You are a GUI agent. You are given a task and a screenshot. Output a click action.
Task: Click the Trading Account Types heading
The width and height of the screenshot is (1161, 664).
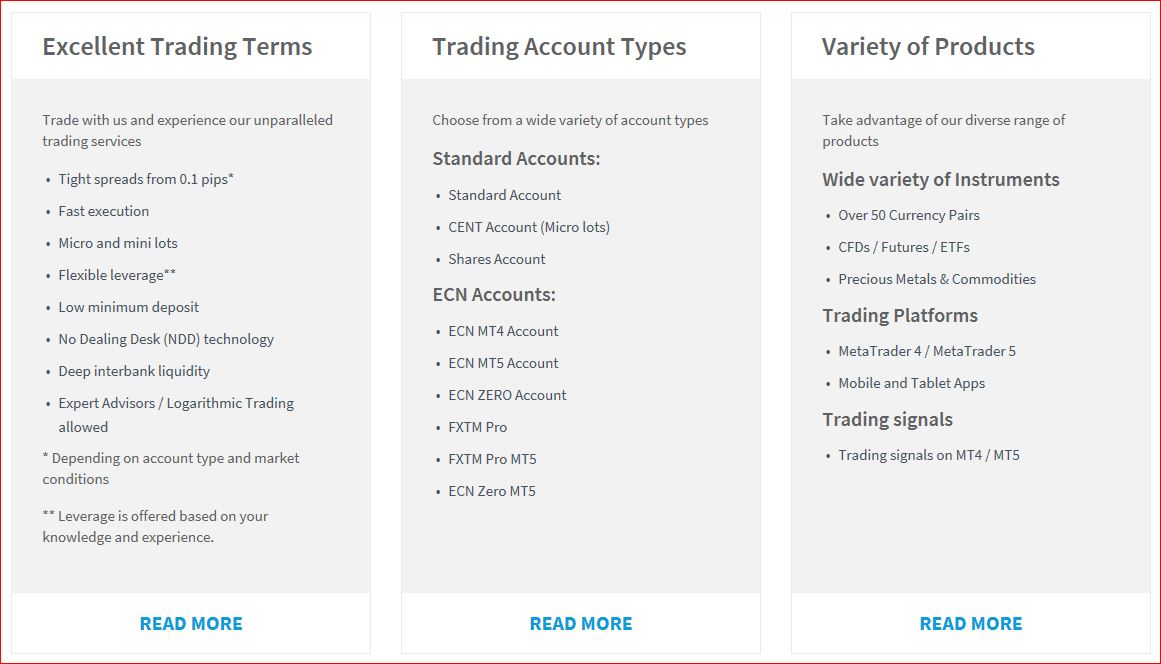559,47
